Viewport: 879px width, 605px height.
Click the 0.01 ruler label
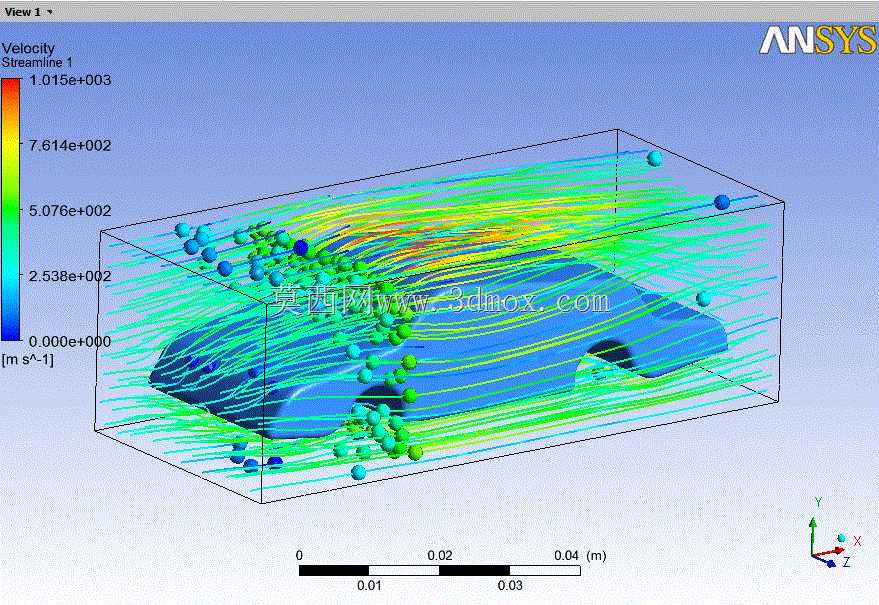[369, 586]
